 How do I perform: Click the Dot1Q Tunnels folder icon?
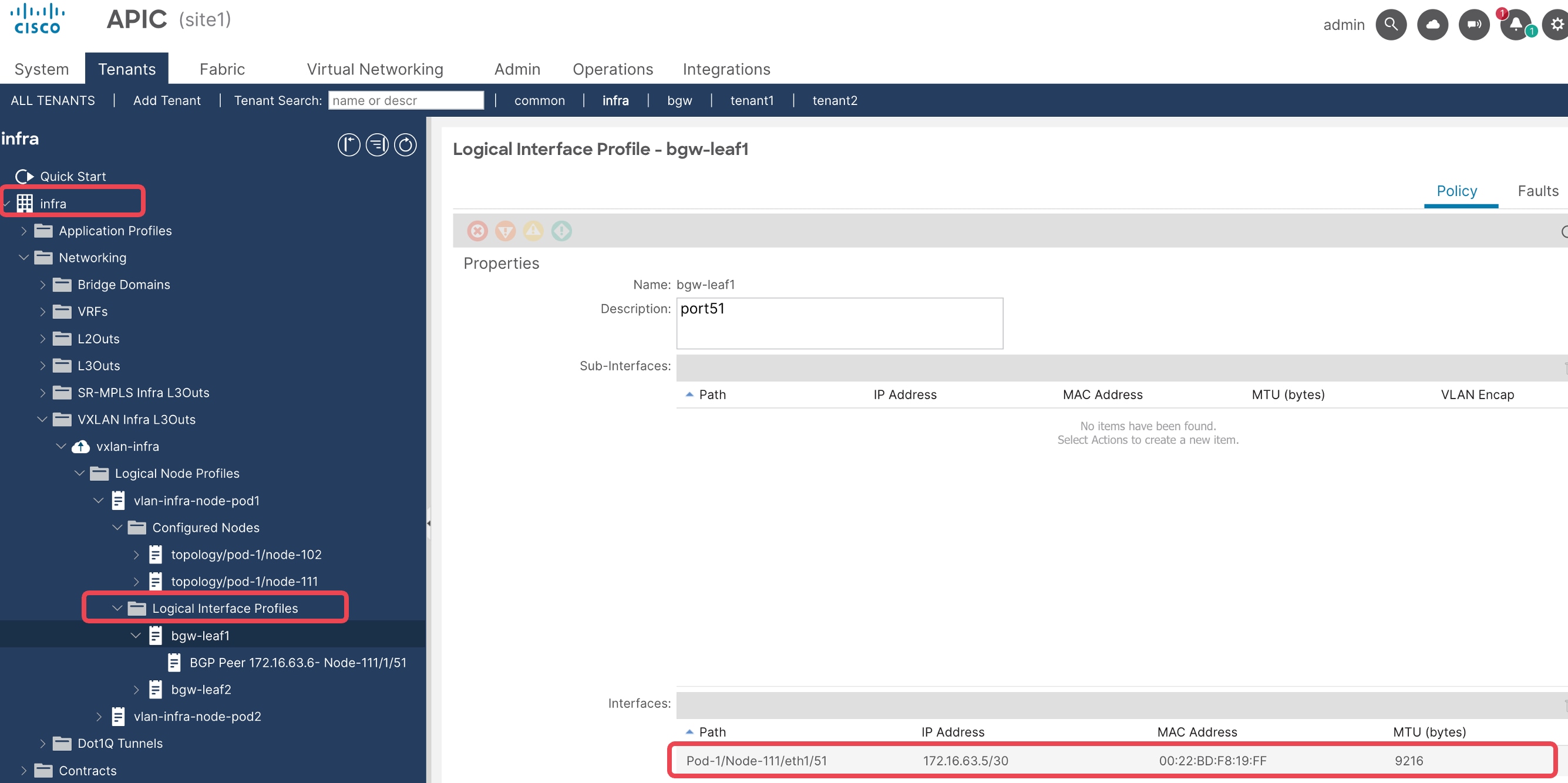[62, 744]
